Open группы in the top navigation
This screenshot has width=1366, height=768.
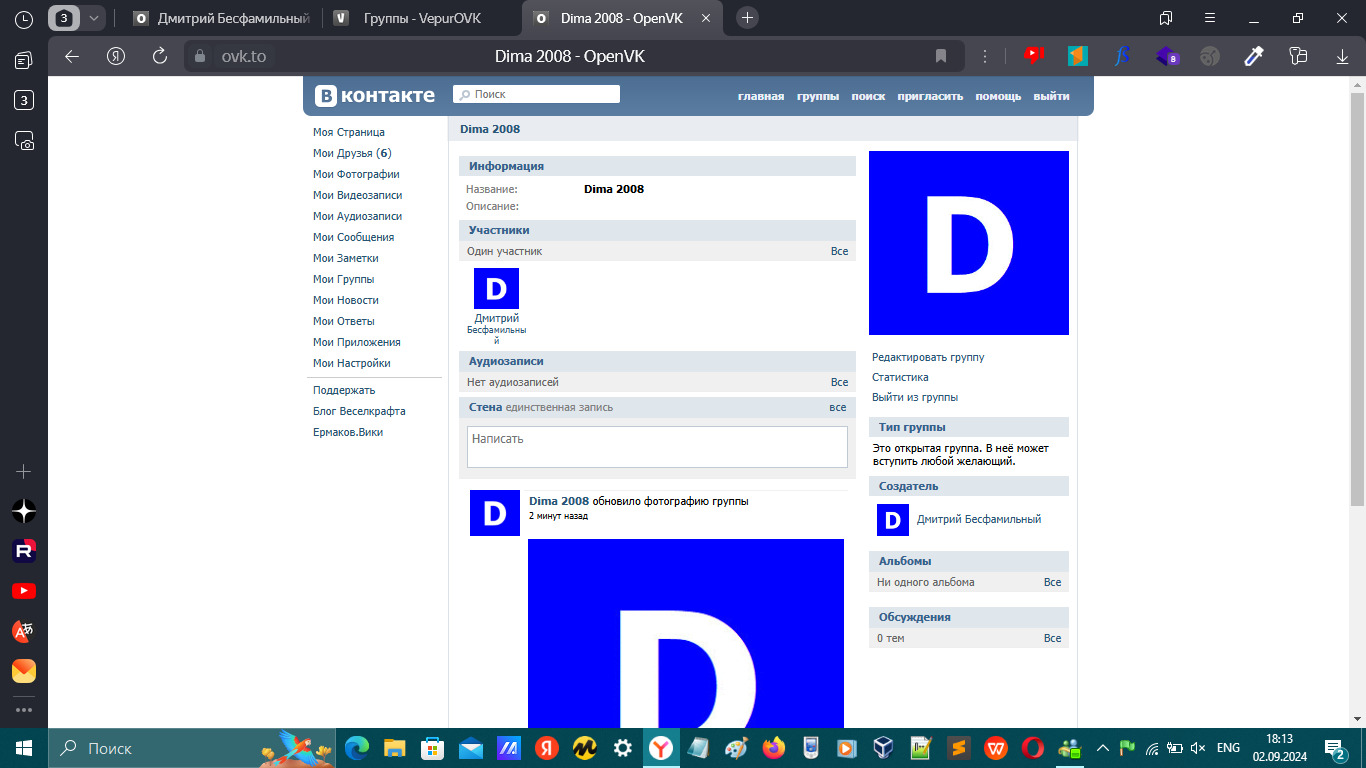(x=817, y=96)
